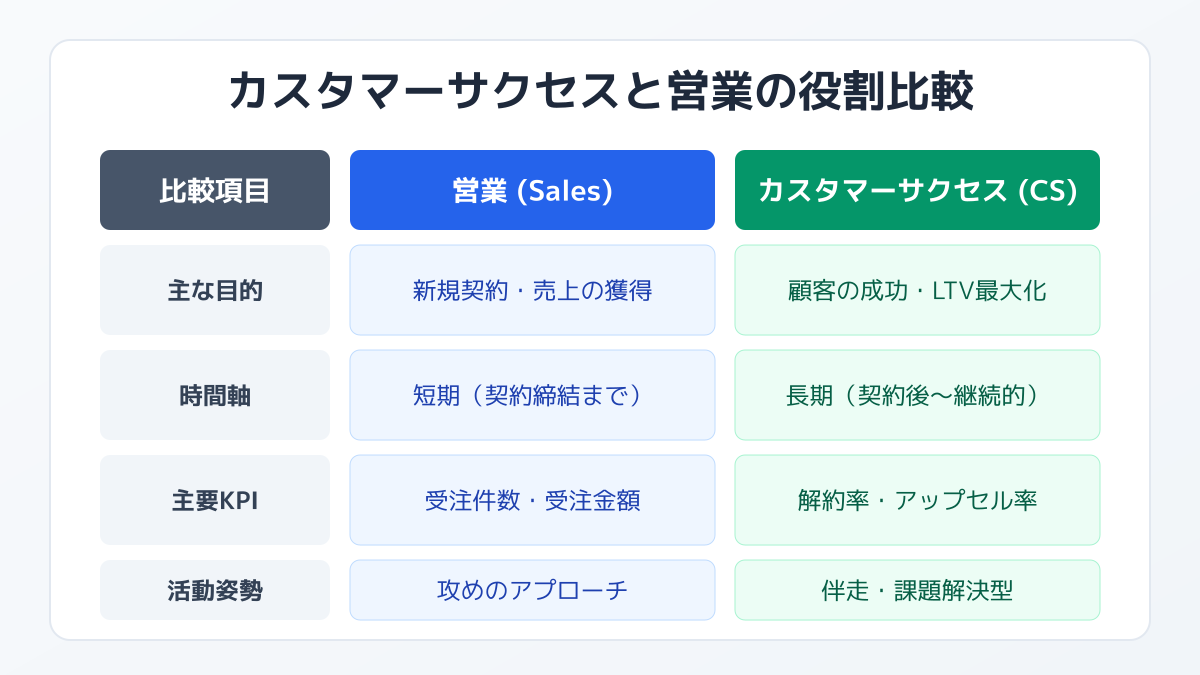1200x675 pixels.
Task: Click the 長期（契約後〜継続的） cell
Action: click(x=917, y=395)
